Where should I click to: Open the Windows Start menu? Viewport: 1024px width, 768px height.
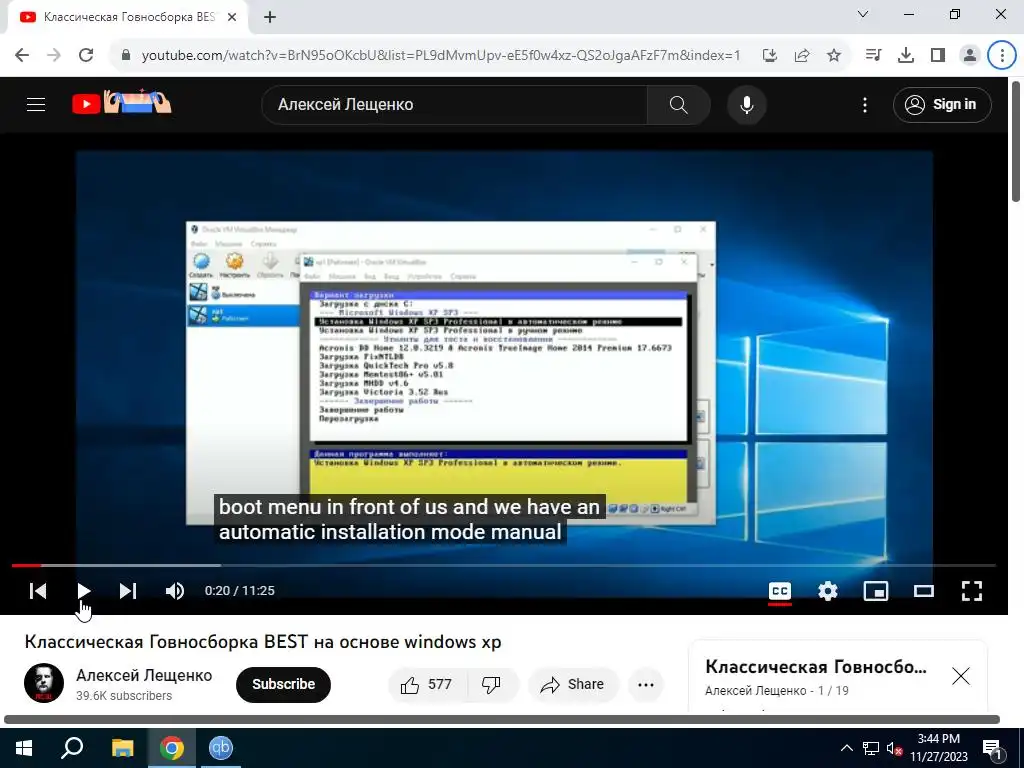coord(24,748)
